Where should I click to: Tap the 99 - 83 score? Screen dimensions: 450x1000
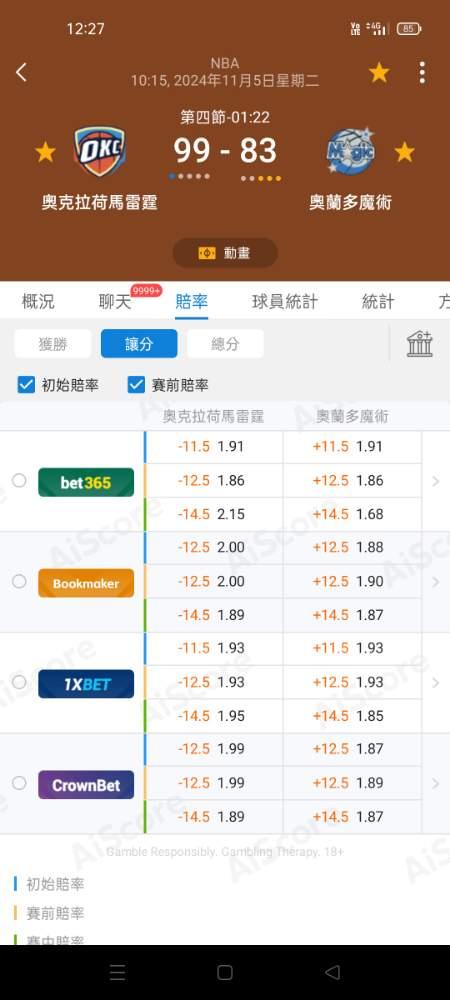pyautogui.click(x=225, y=151)
